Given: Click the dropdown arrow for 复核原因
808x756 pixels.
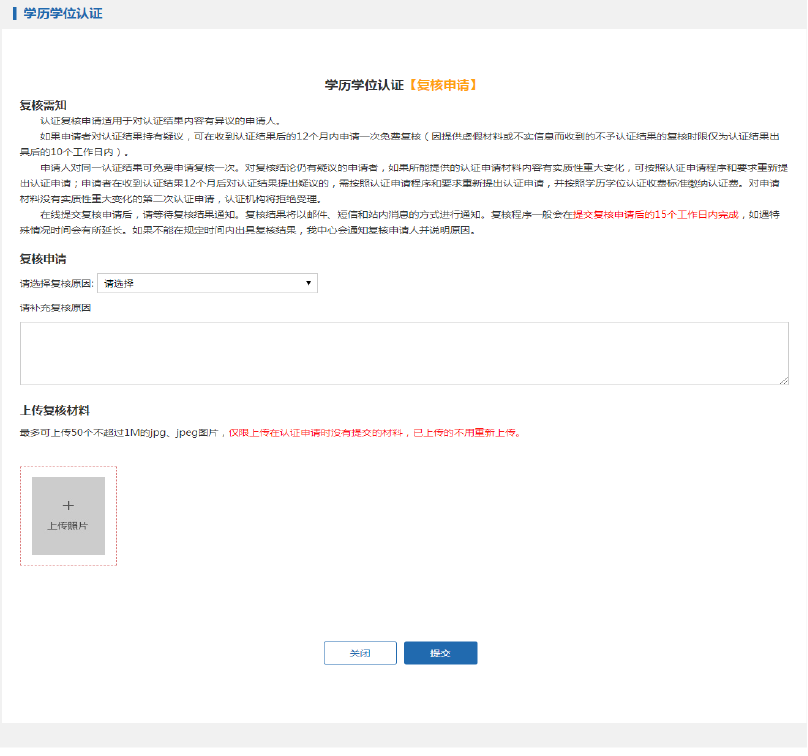Looking at the screenshot, I should [x=307, y=283].
